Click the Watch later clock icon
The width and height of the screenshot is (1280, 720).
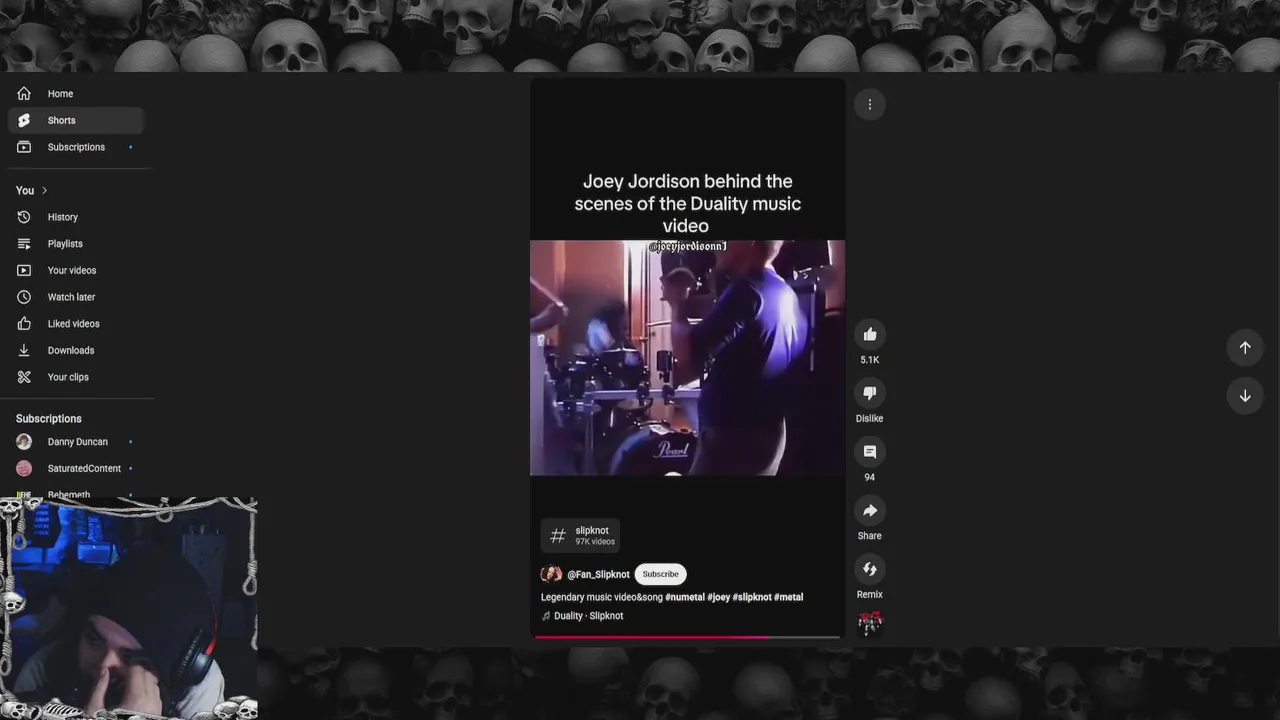24,297
